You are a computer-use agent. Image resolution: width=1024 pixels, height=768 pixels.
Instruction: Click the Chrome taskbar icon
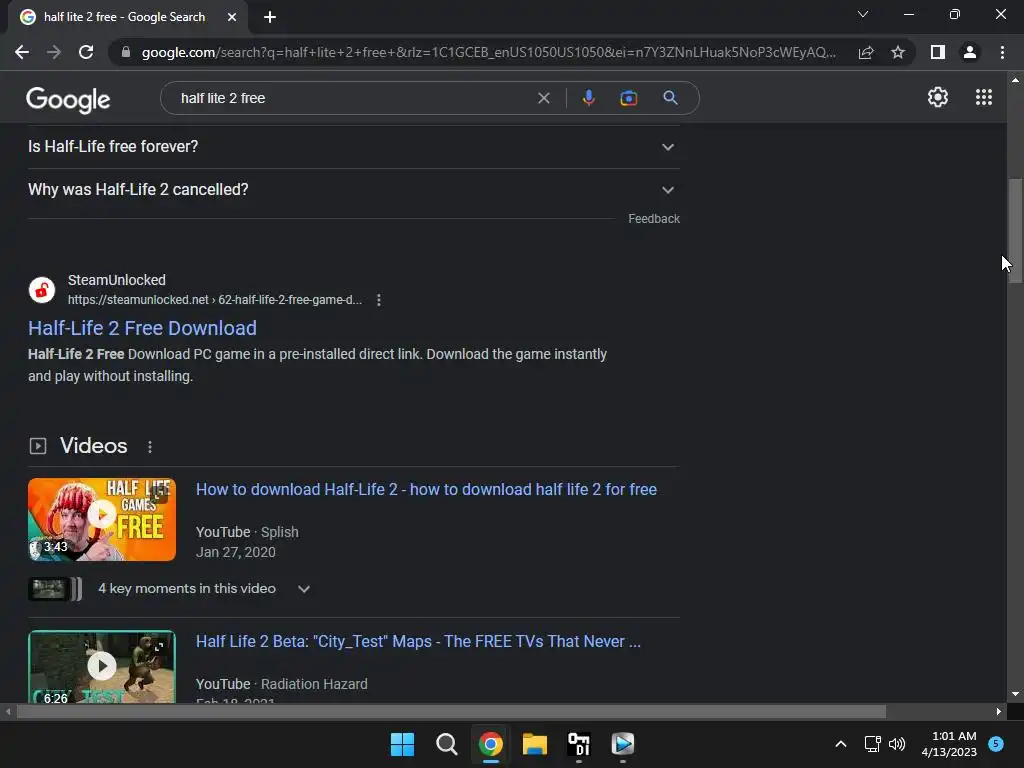(x=490, y=744)
